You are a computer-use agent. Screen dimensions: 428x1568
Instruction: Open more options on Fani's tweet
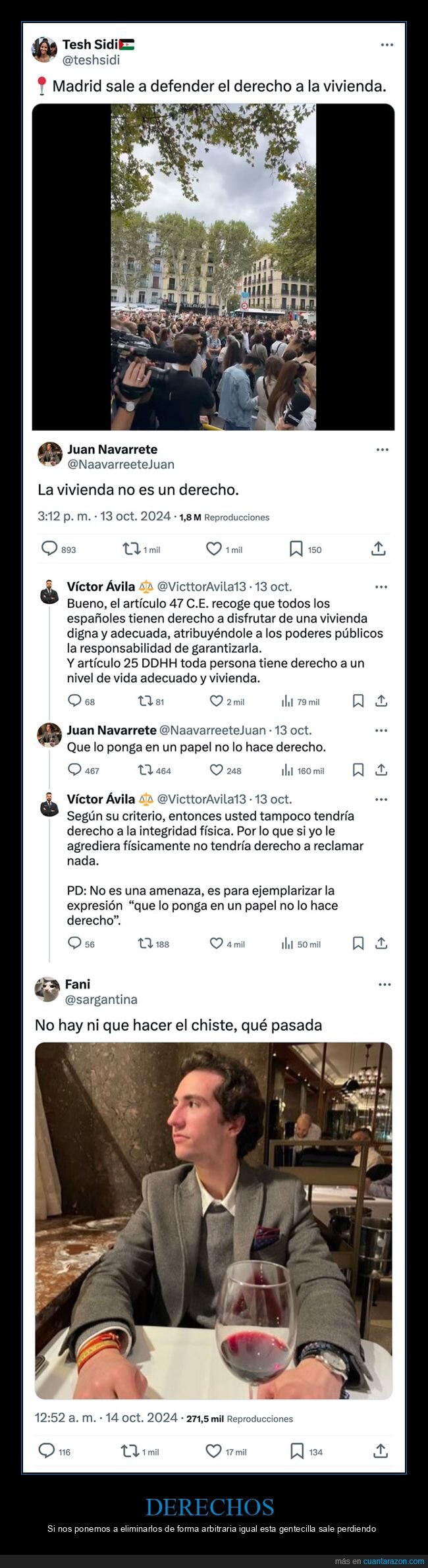(x=385, y=985)
